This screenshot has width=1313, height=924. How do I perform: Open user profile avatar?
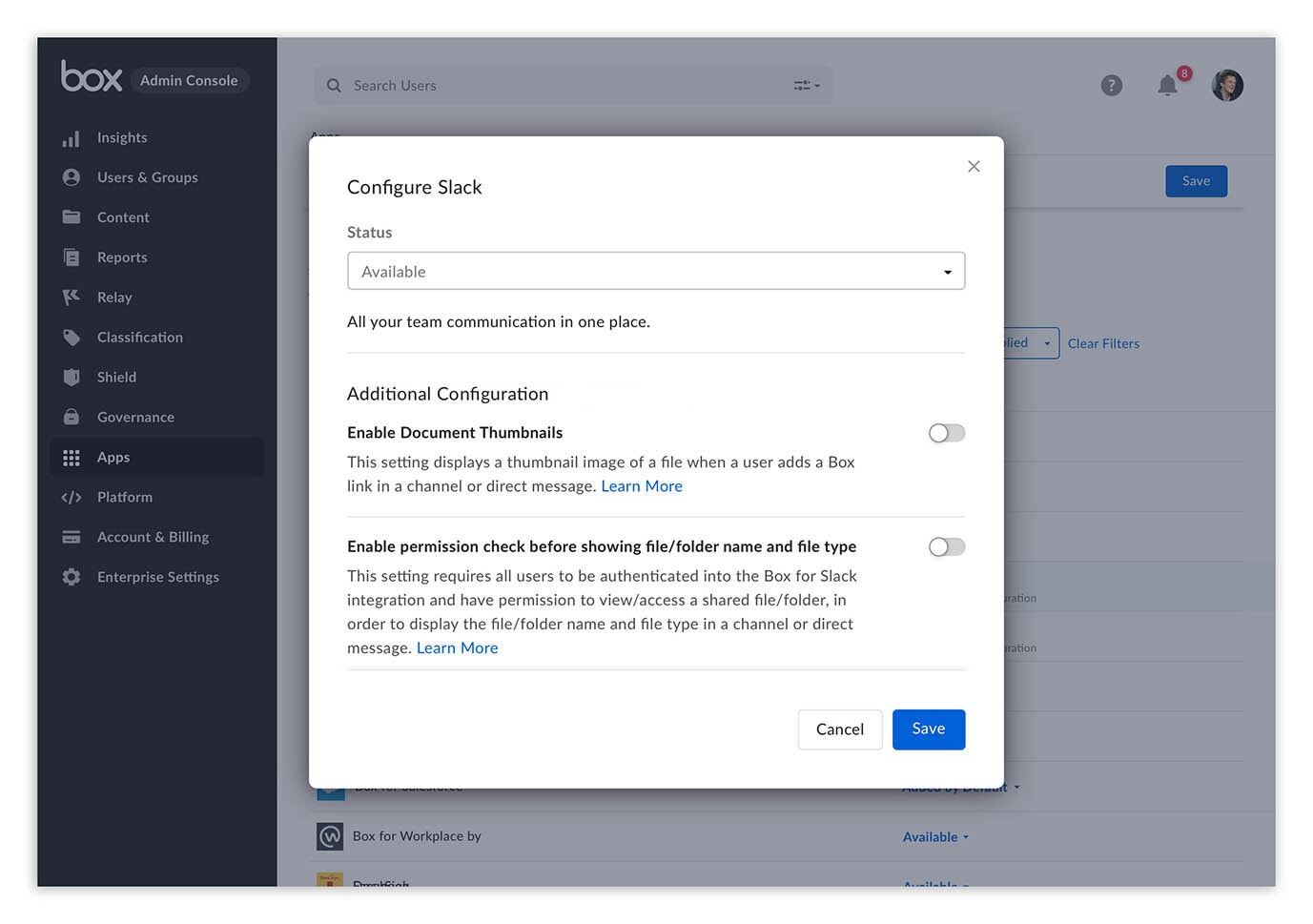(1227, 86)
